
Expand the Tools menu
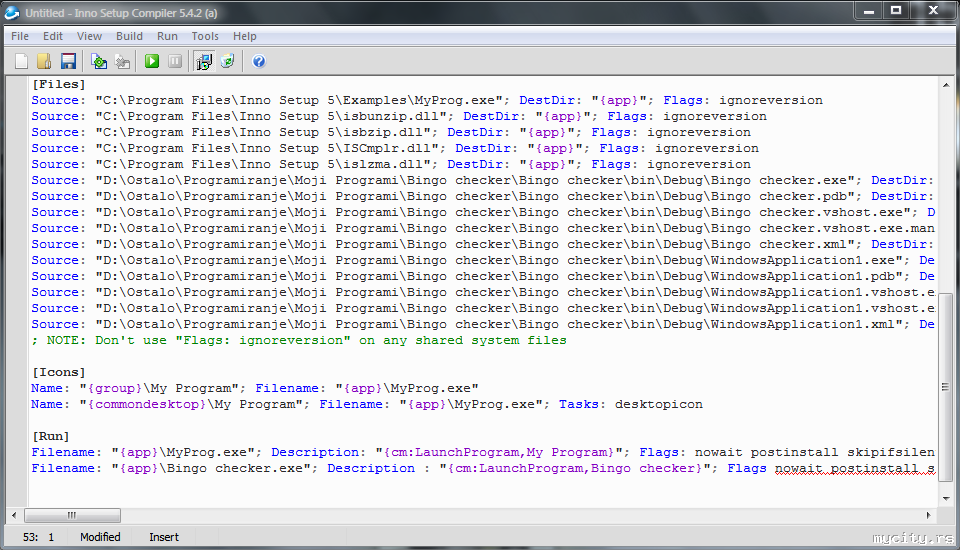coord(205,36)
